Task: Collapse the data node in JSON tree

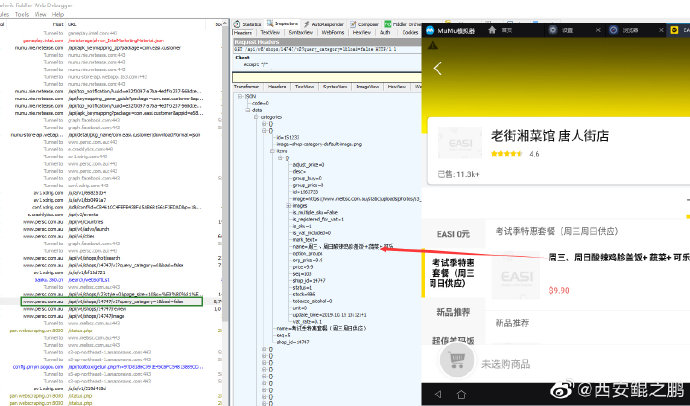Action: (248, 110)
